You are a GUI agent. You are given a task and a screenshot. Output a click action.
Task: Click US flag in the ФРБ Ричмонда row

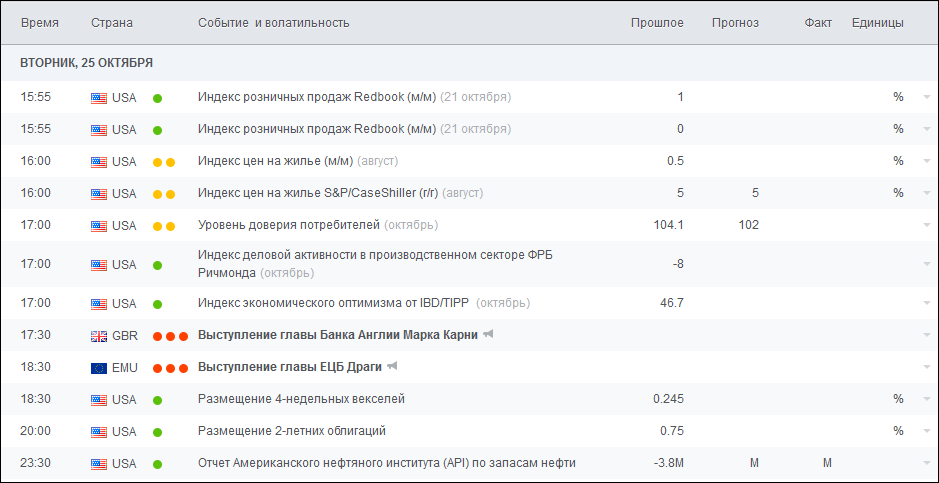[x=98, y=265]
